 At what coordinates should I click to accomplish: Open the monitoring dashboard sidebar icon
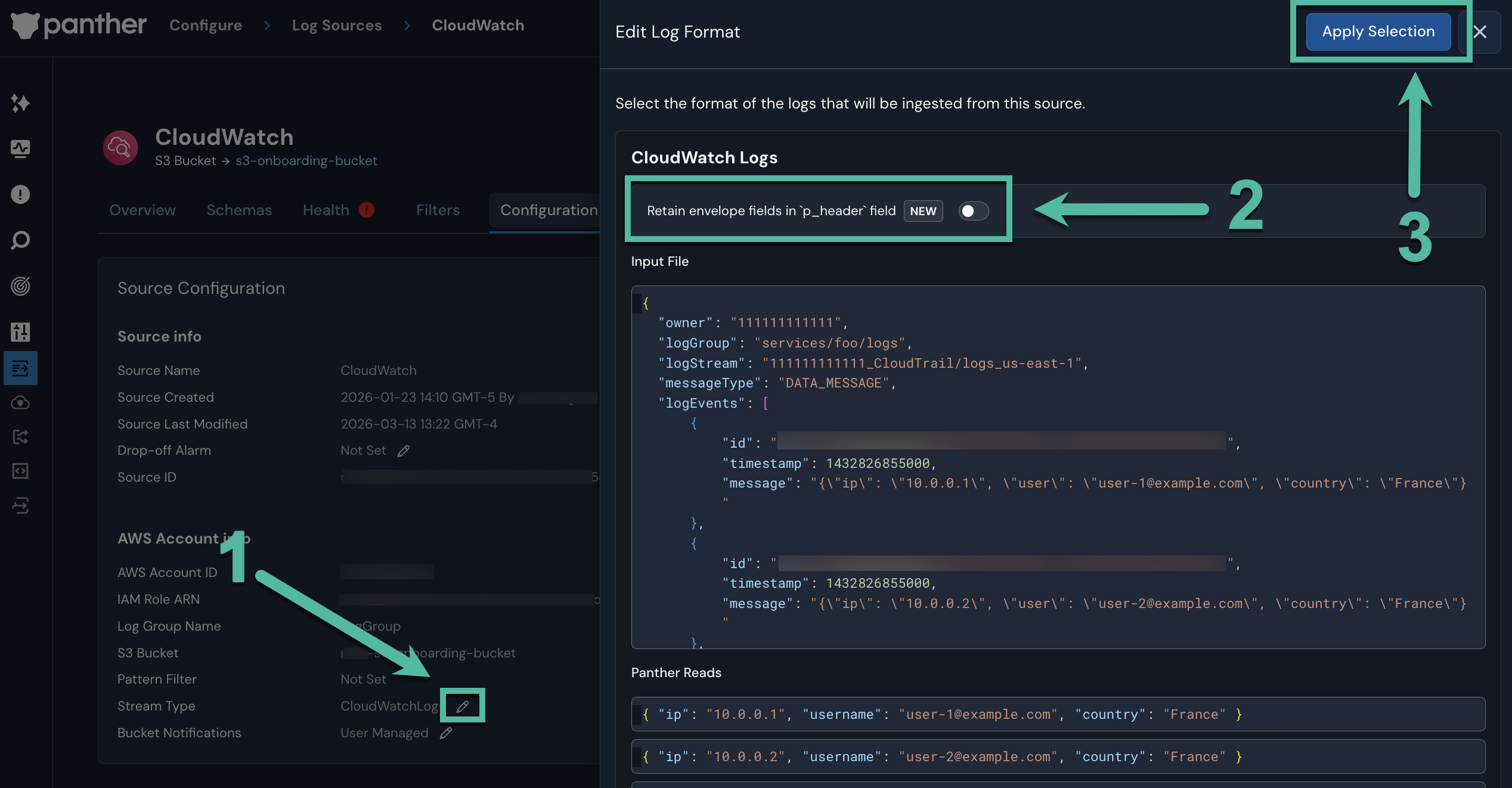[20, 148]
